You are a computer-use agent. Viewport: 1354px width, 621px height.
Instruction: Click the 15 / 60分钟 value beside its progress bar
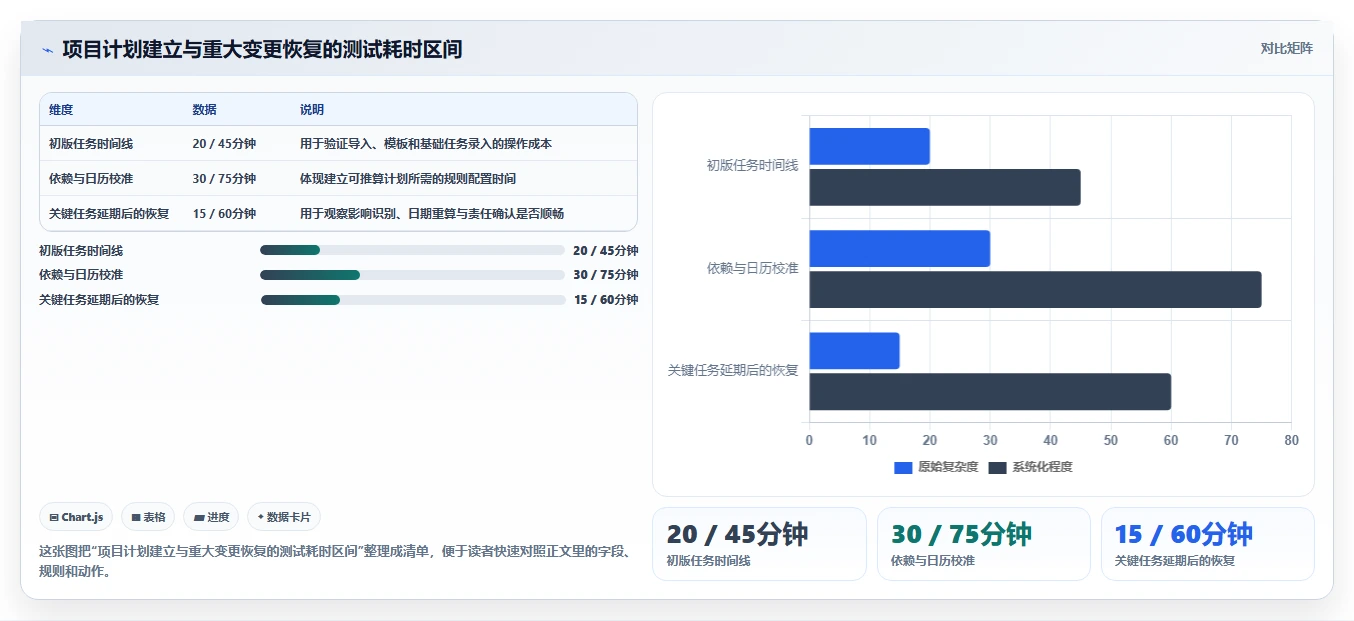click(605, 300)
